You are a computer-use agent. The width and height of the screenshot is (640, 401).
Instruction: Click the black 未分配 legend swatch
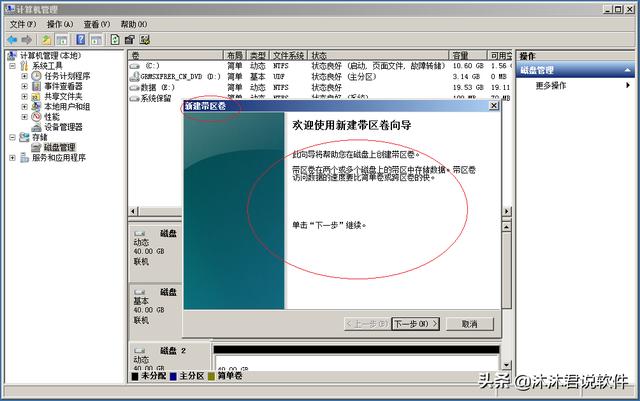point(135,376)
